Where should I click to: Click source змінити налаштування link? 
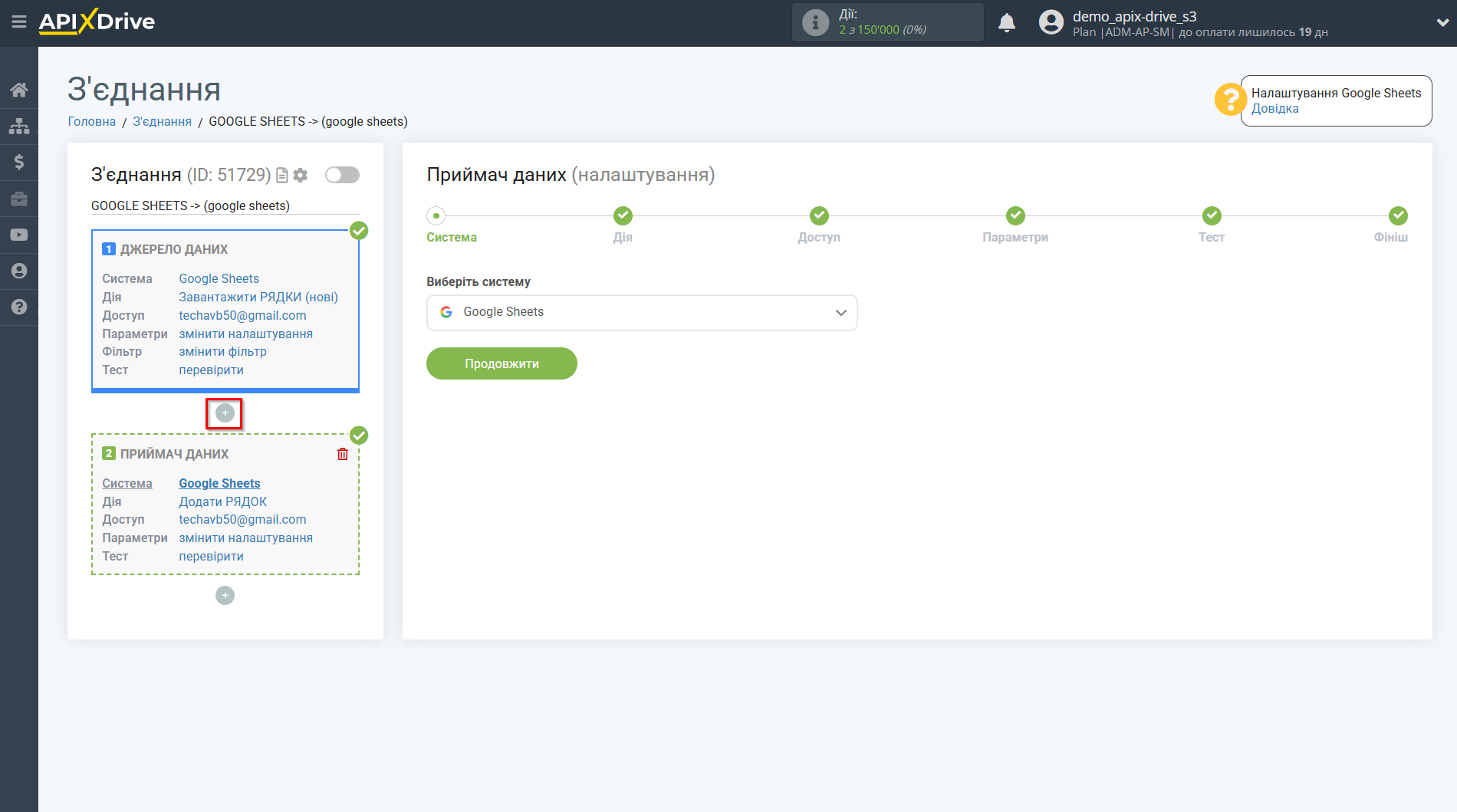pyautogui.click(x=245, y=334)
